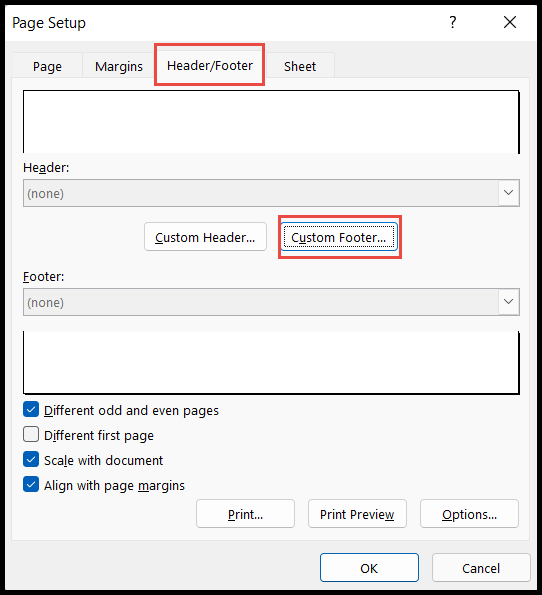
Task: Click the Print... button
Action: (245, 514)
